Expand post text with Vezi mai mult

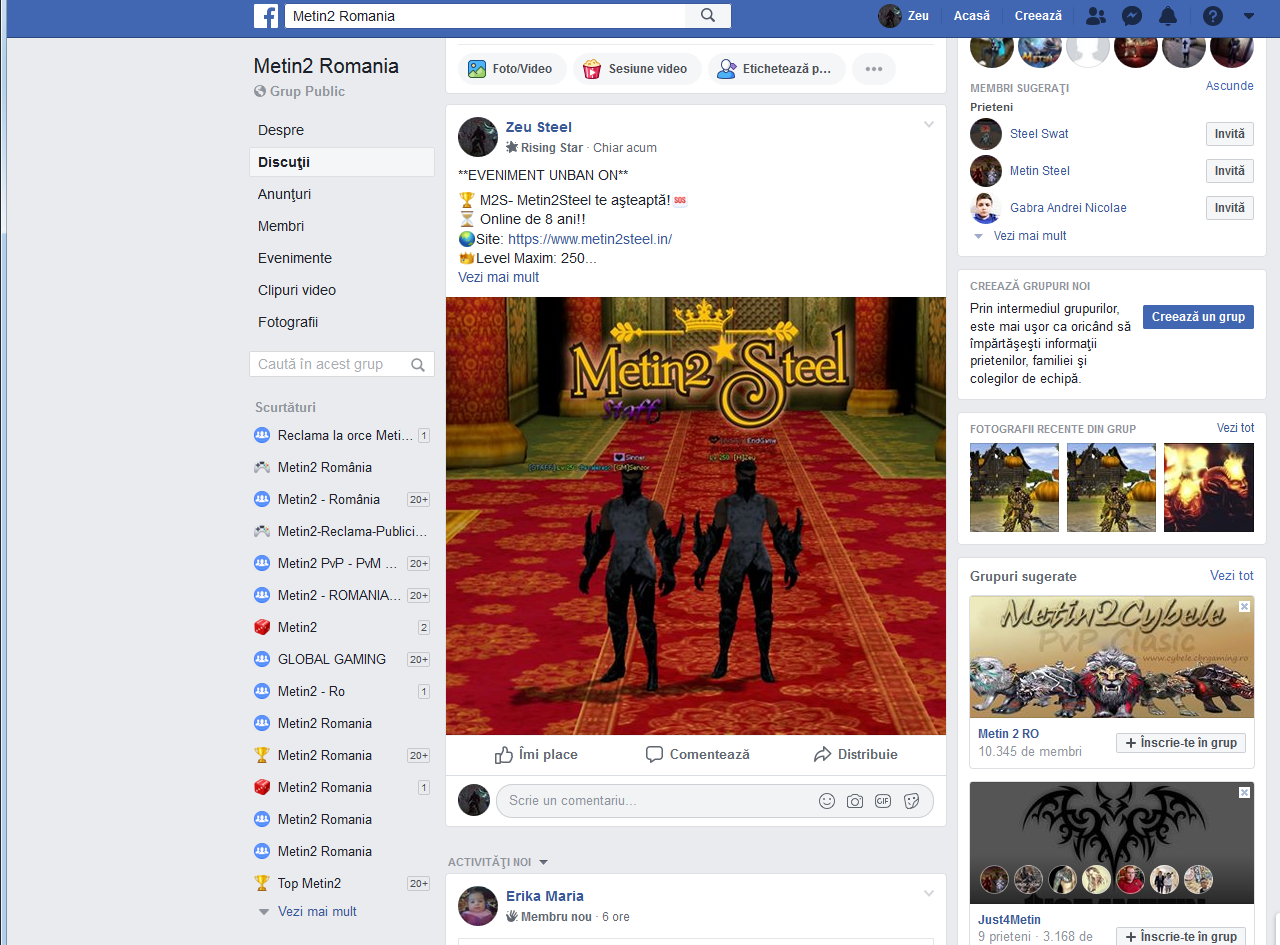click(498, 277)
